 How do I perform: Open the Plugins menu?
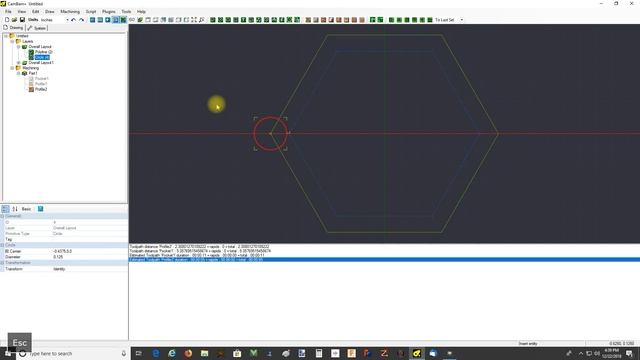click(x=109, y=11)
